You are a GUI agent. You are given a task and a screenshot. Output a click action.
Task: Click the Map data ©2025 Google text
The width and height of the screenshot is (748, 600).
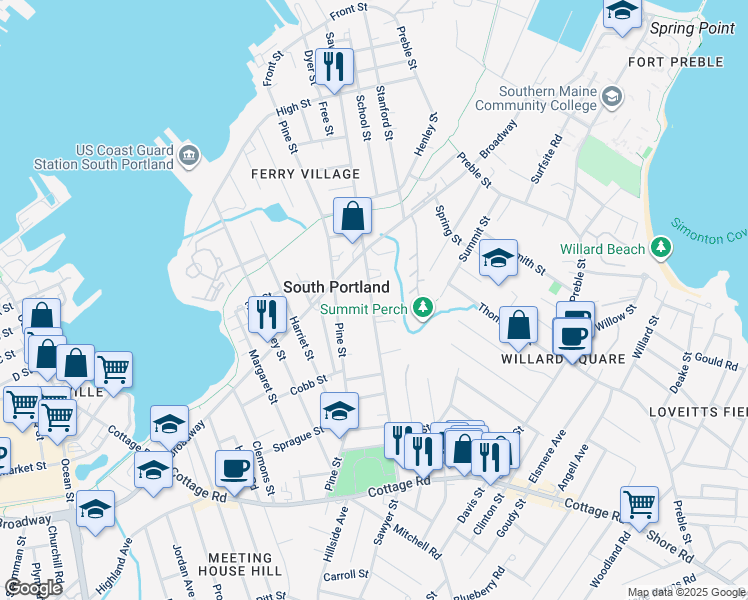point(687,593)
